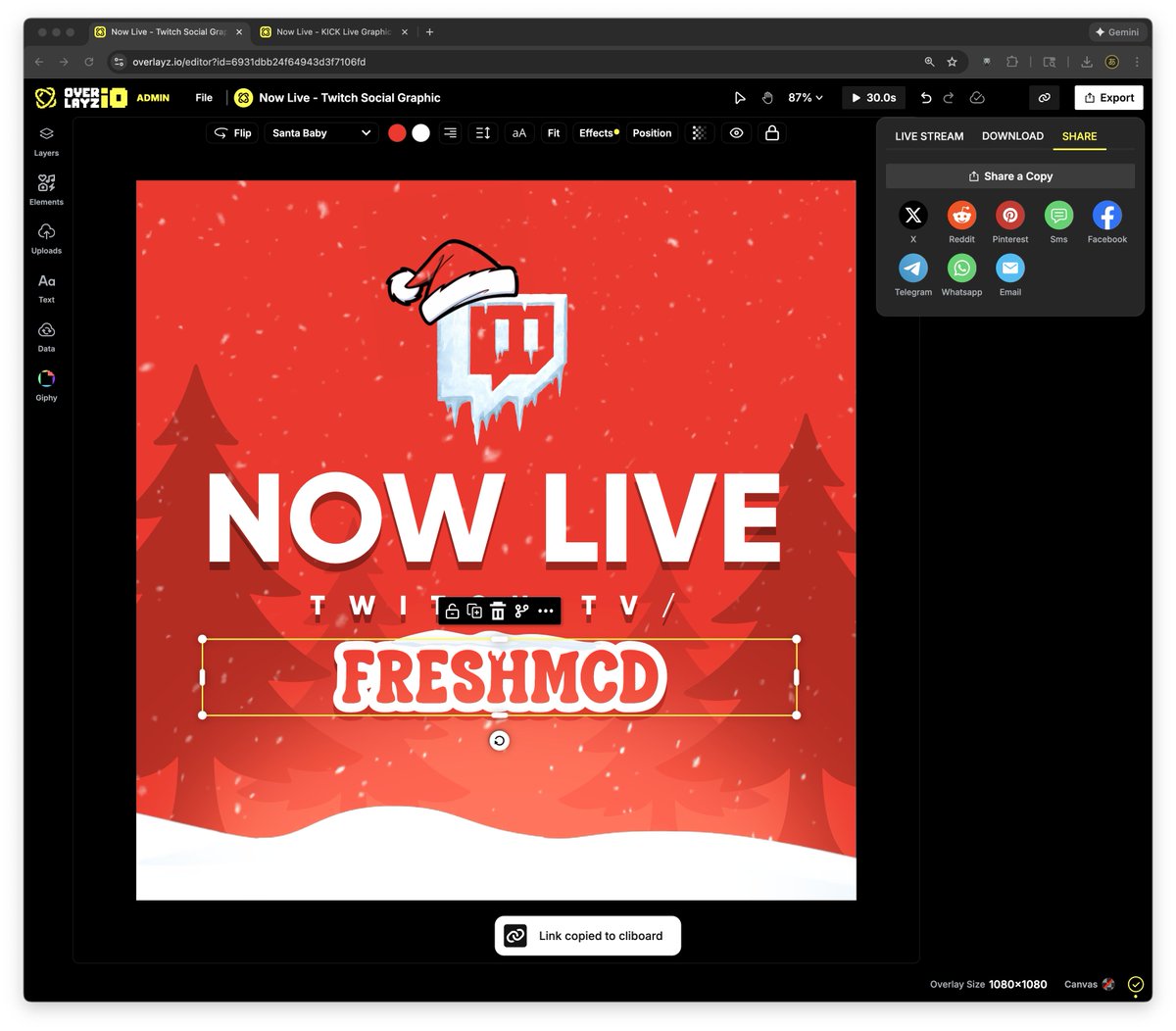Duplicate the selected text element
The width and height of the screenshot is (1176, 1031).
[x=475, y=612]
